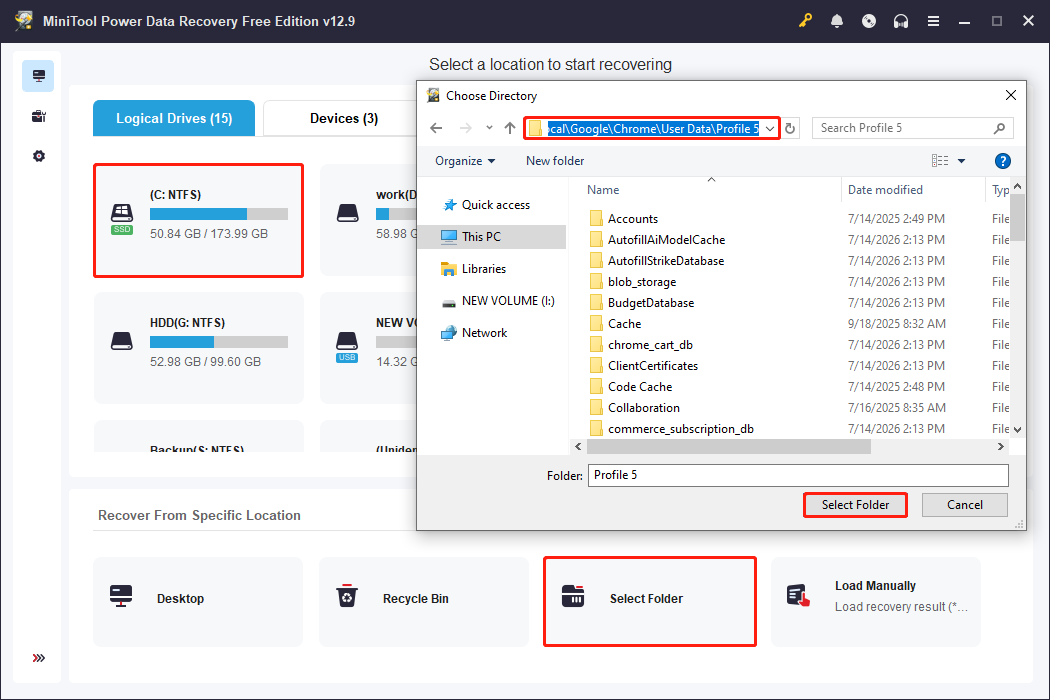The image size is (1050, 700).
Task: Click the Cache date 9/18/2025 8:32 AM
Action: (x=897, y=324)
